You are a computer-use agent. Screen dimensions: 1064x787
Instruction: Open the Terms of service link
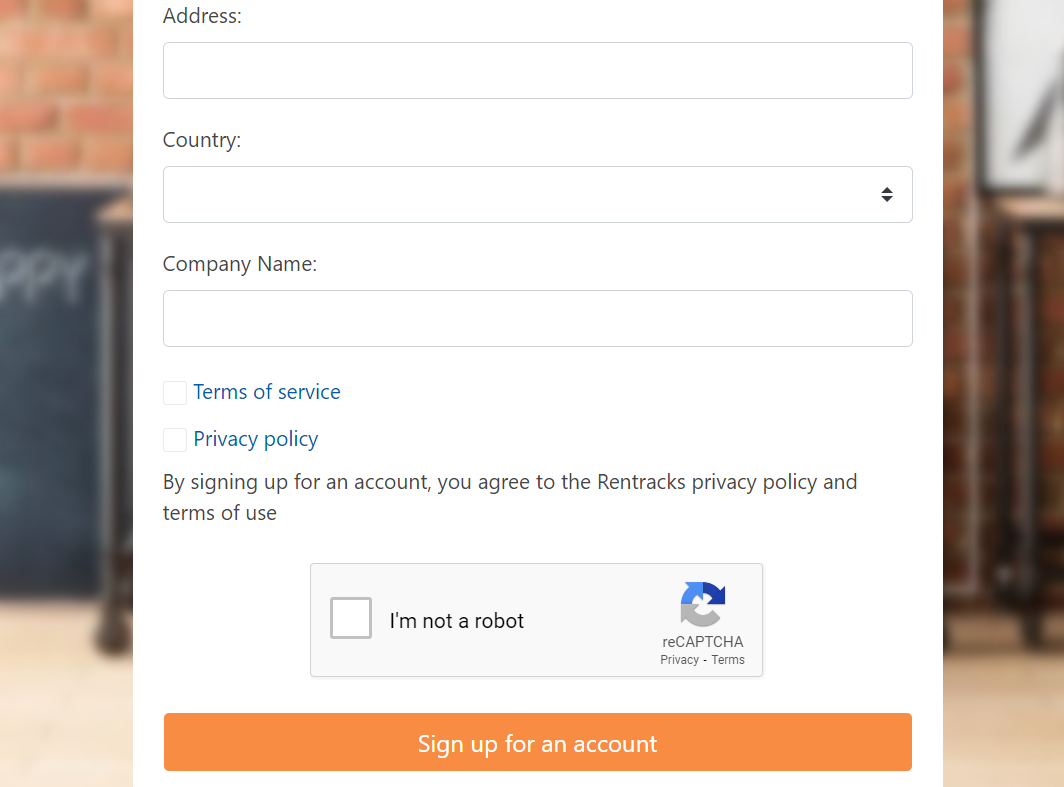click(x=267, y=391)
